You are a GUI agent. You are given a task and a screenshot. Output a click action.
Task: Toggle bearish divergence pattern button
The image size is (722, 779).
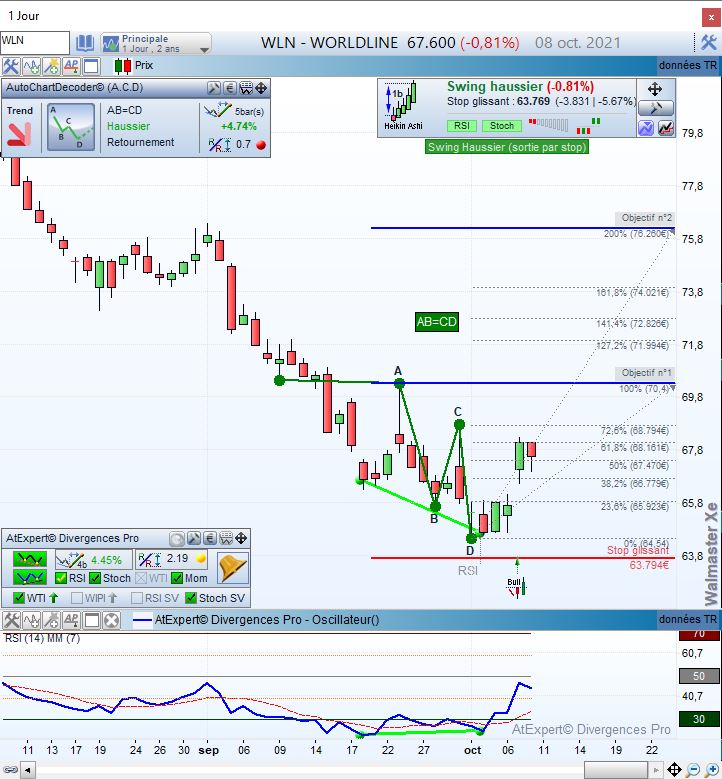[x=29, y=560]
